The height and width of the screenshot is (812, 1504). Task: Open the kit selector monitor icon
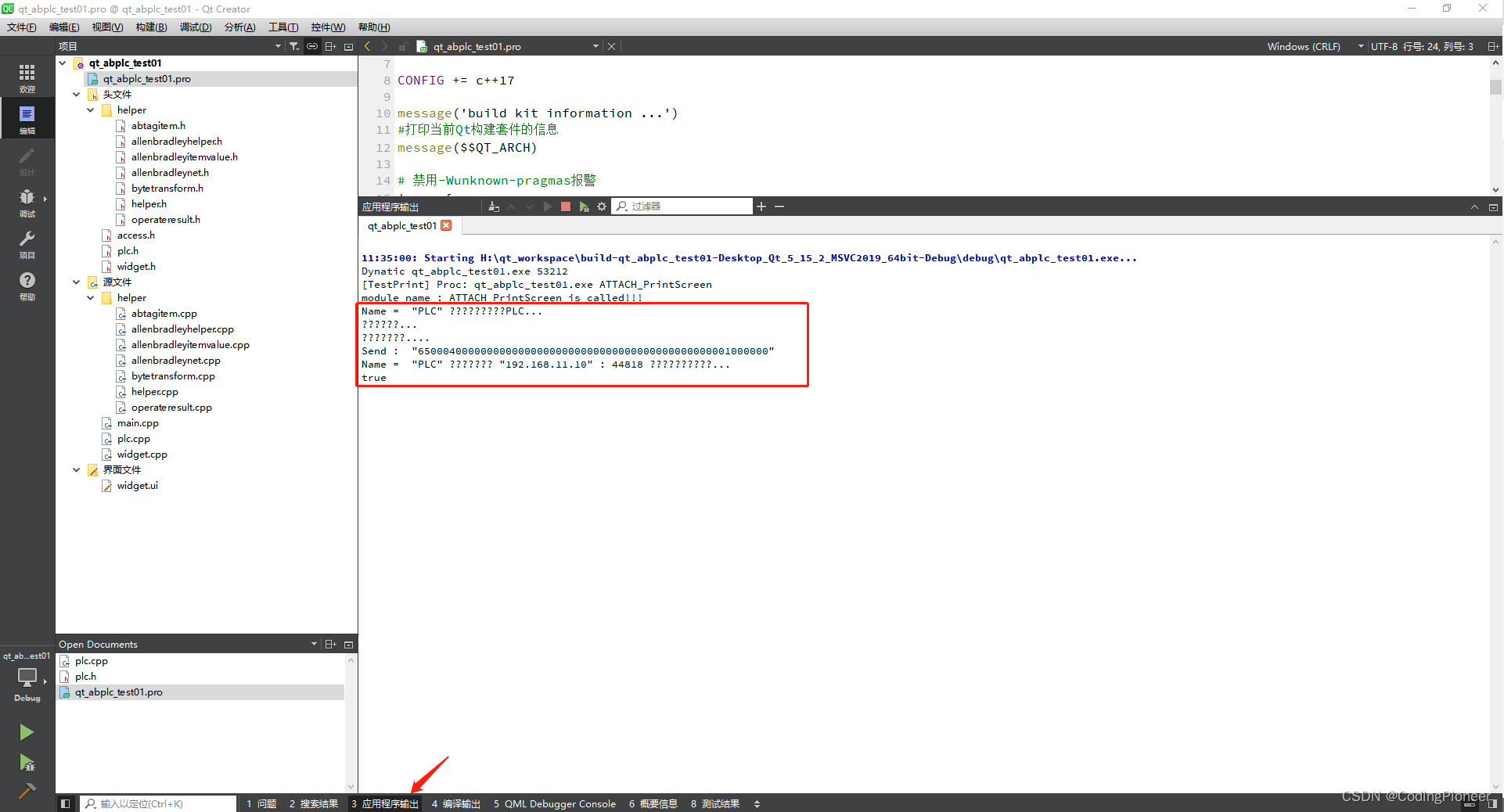click(x=27, y=677)
